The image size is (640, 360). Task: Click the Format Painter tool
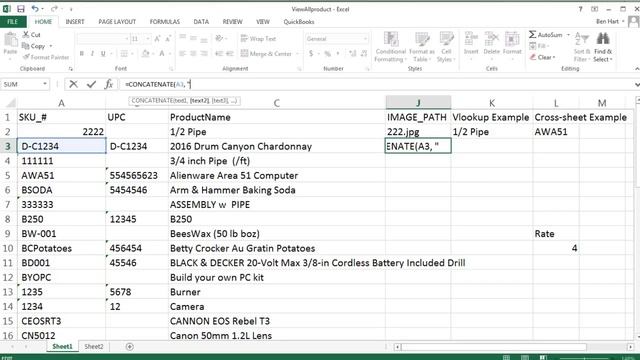(x=45, y=57)
